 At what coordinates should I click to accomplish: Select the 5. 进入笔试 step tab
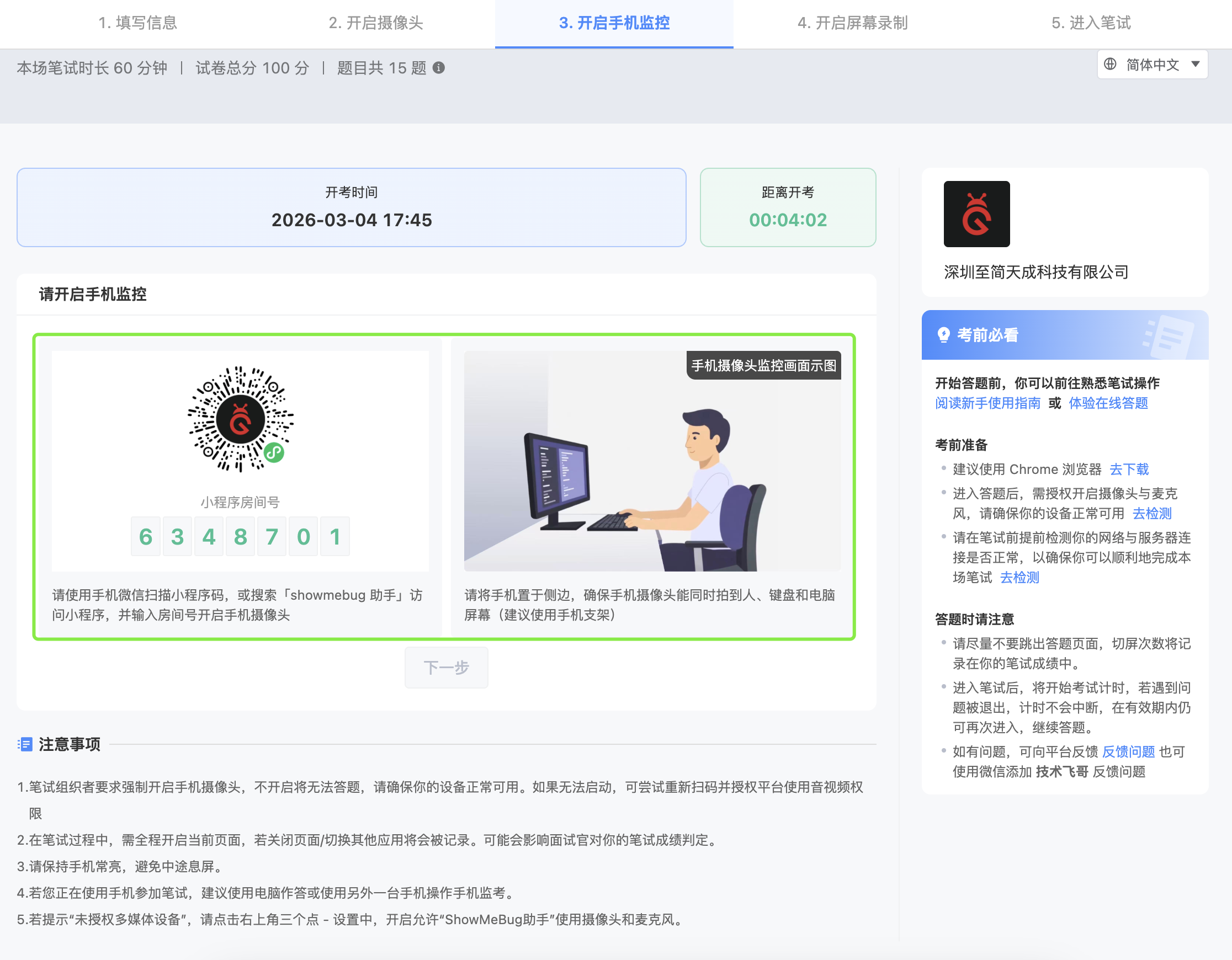pos(1090,23)
